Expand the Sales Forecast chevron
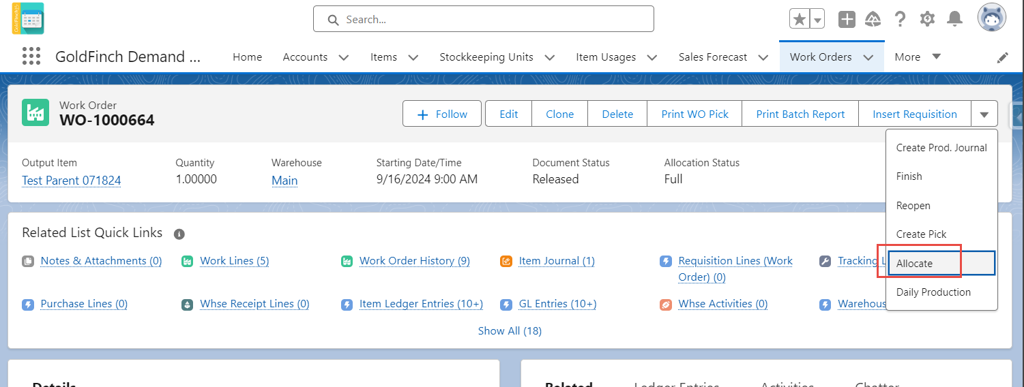1024x387 pixels. click(763, 57)
